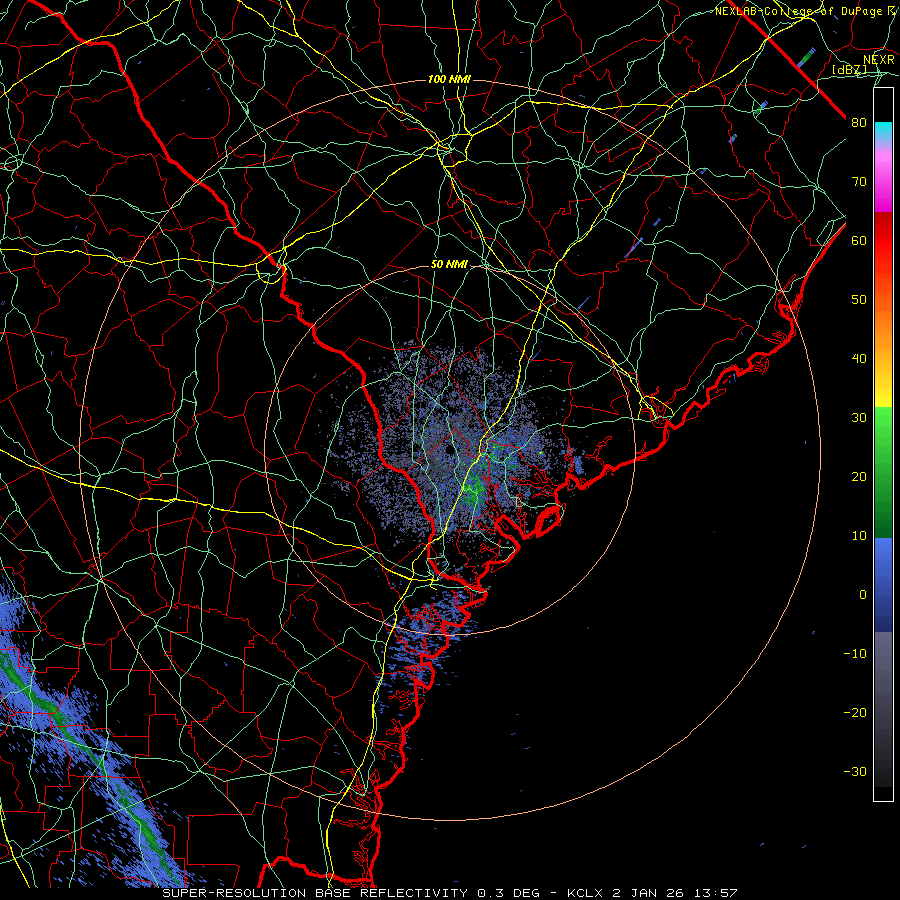This screenshot has width=900, height=900.
Task: Click the orange 40 dBZ band on color bar
Action: (883, 359)
